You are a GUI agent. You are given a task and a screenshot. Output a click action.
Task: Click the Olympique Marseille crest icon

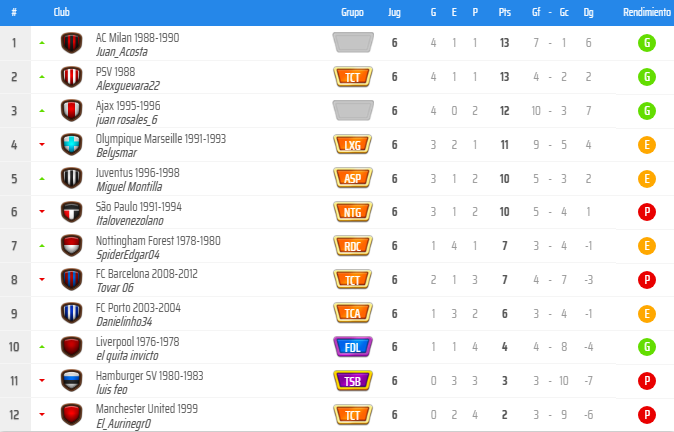(x=71, y=144)
